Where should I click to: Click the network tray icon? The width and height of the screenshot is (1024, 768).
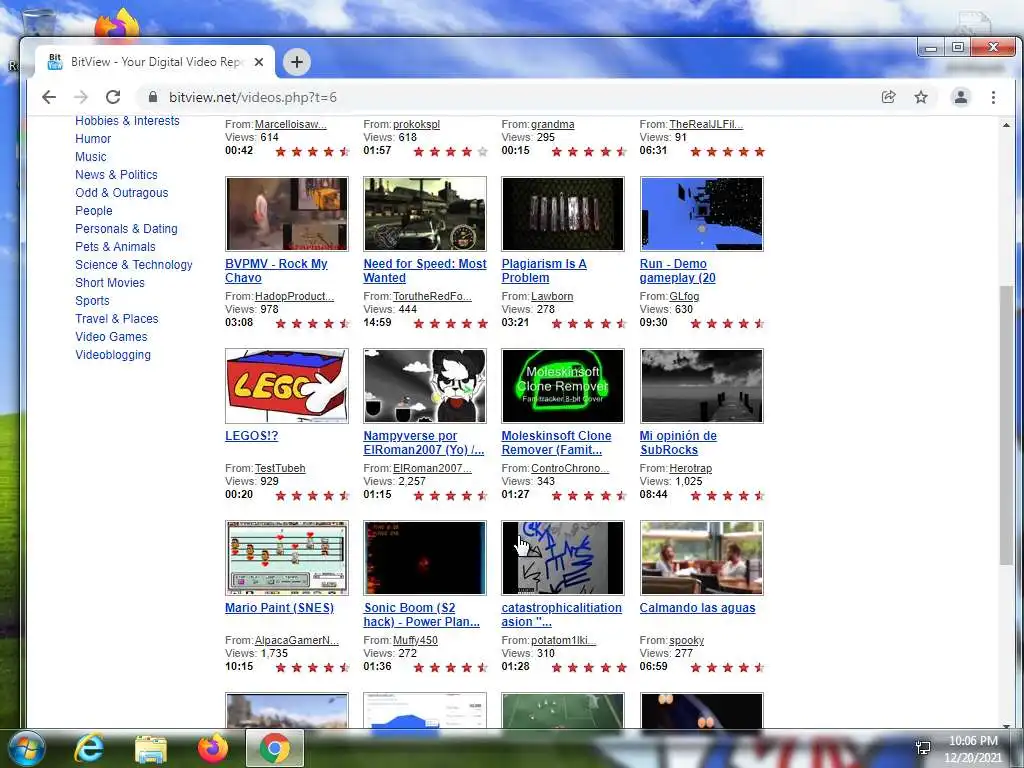coord(923,748)
